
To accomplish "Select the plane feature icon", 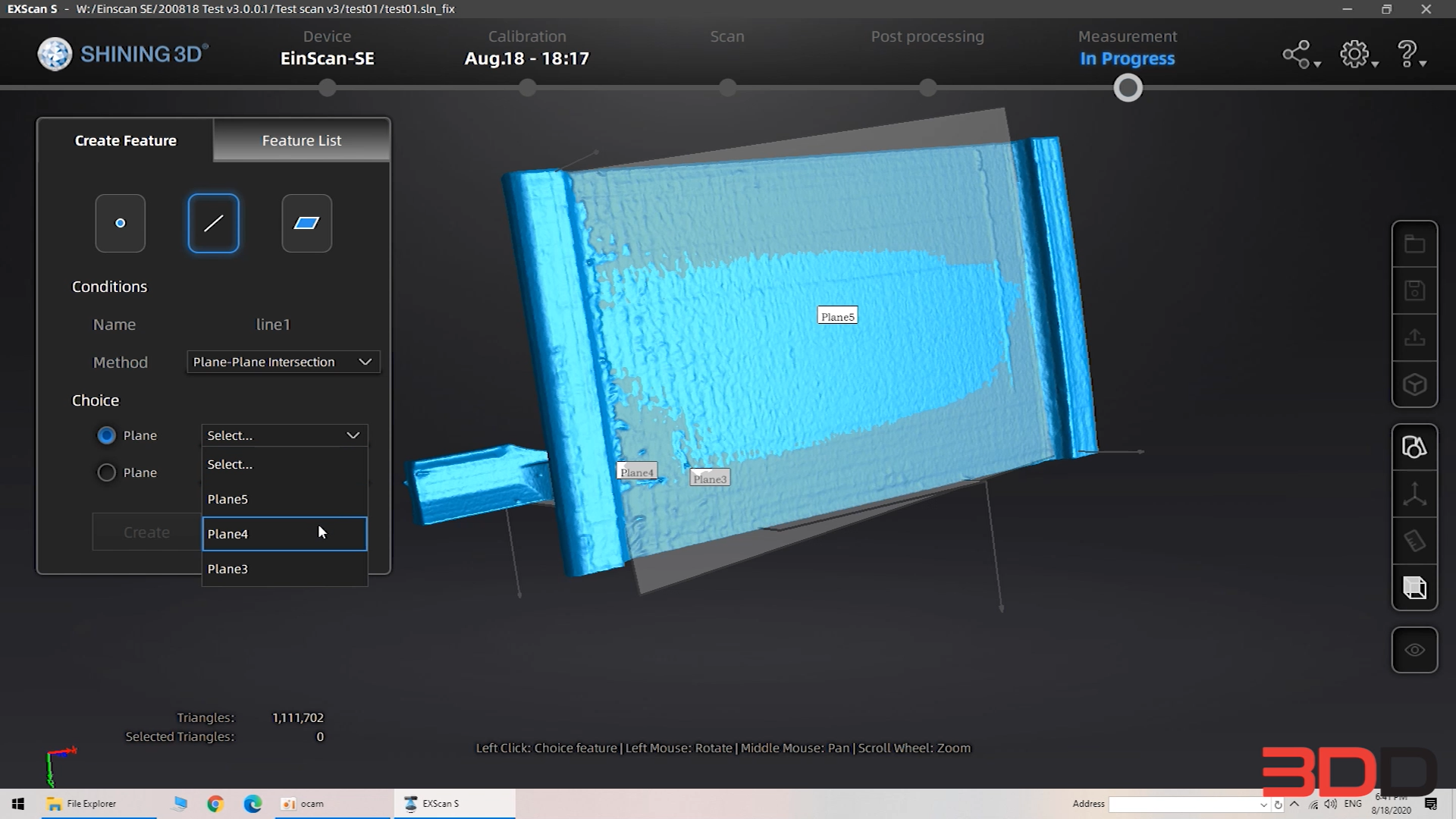I will click(306, 223).
